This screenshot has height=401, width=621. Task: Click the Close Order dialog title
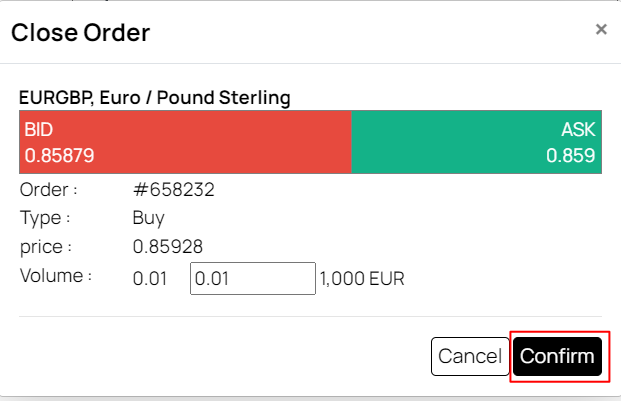[80, 33]
